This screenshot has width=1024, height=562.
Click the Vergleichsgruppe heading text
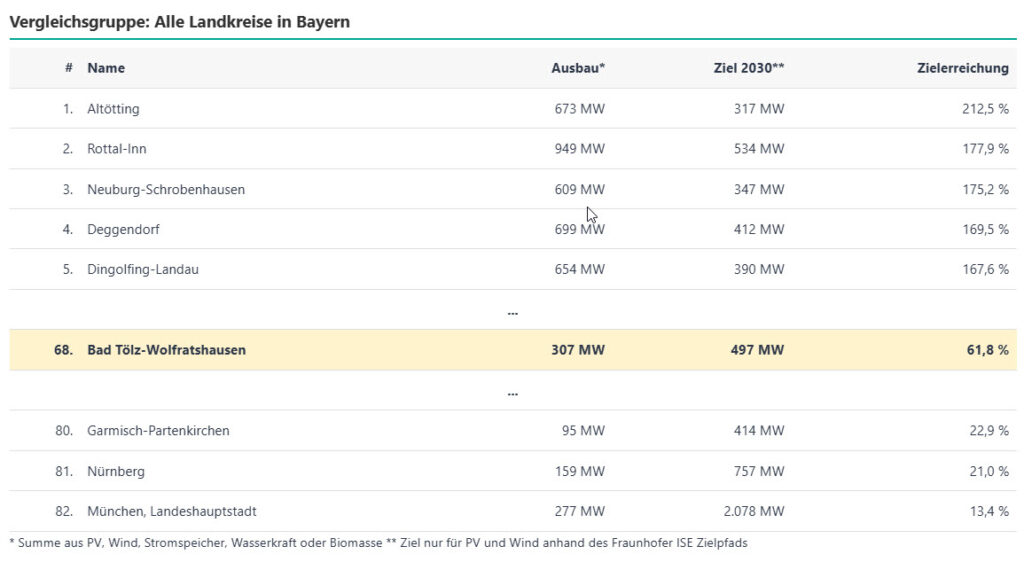point(180,21)
